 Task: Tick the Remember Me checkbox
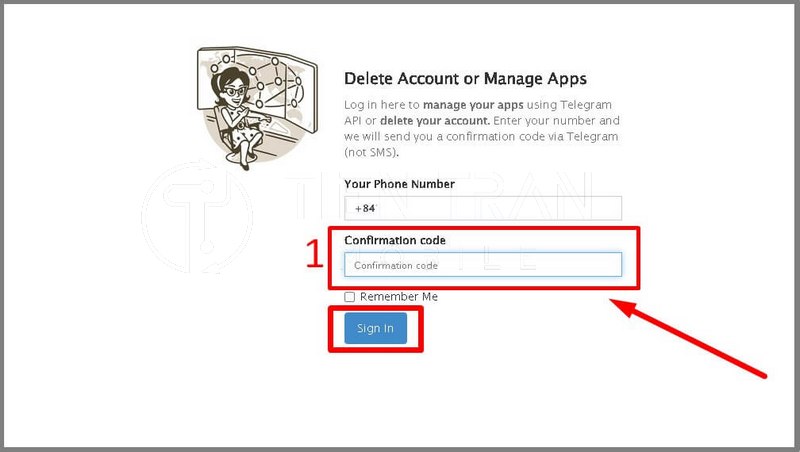click(x=349, y=297)
